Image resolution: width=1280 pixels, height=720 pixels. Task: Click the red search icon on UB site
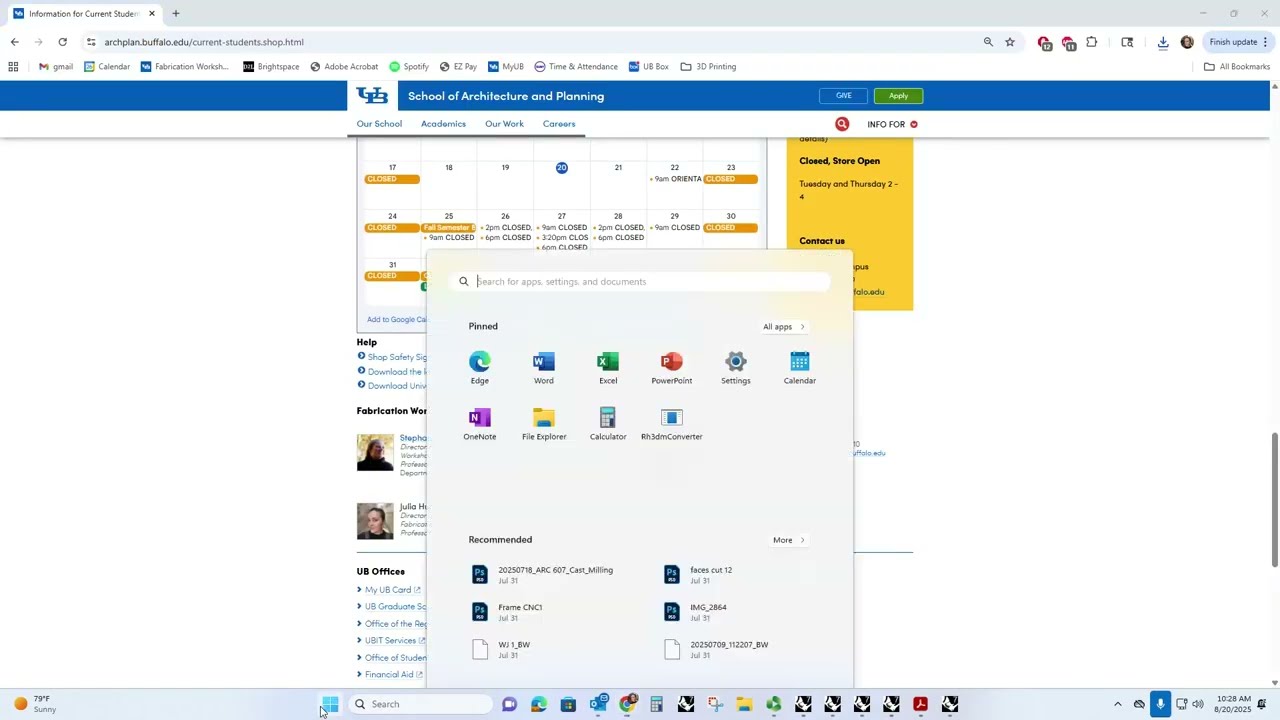[x=842, y=124]
